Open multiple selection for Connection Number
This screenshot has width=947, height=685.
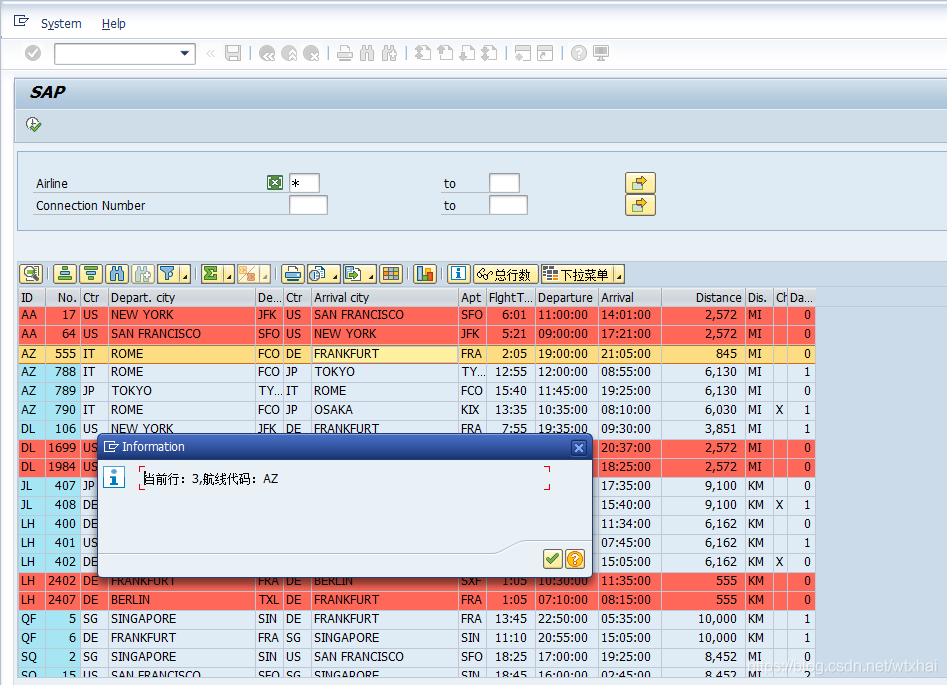[x=640, y=205]
